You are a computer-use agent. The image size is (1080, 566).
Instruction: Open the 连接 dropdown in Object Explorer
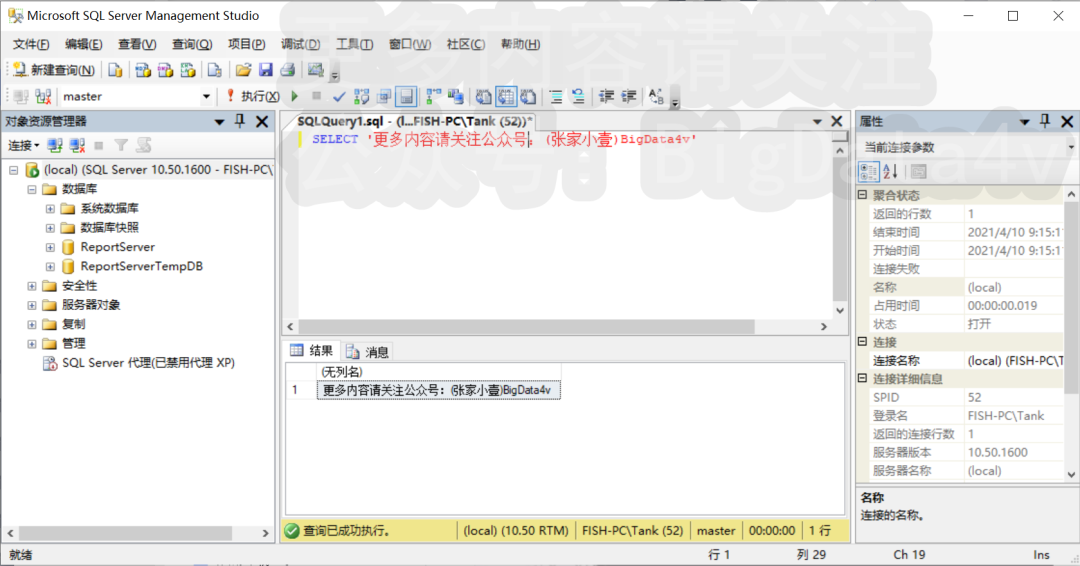pos(23,145)
